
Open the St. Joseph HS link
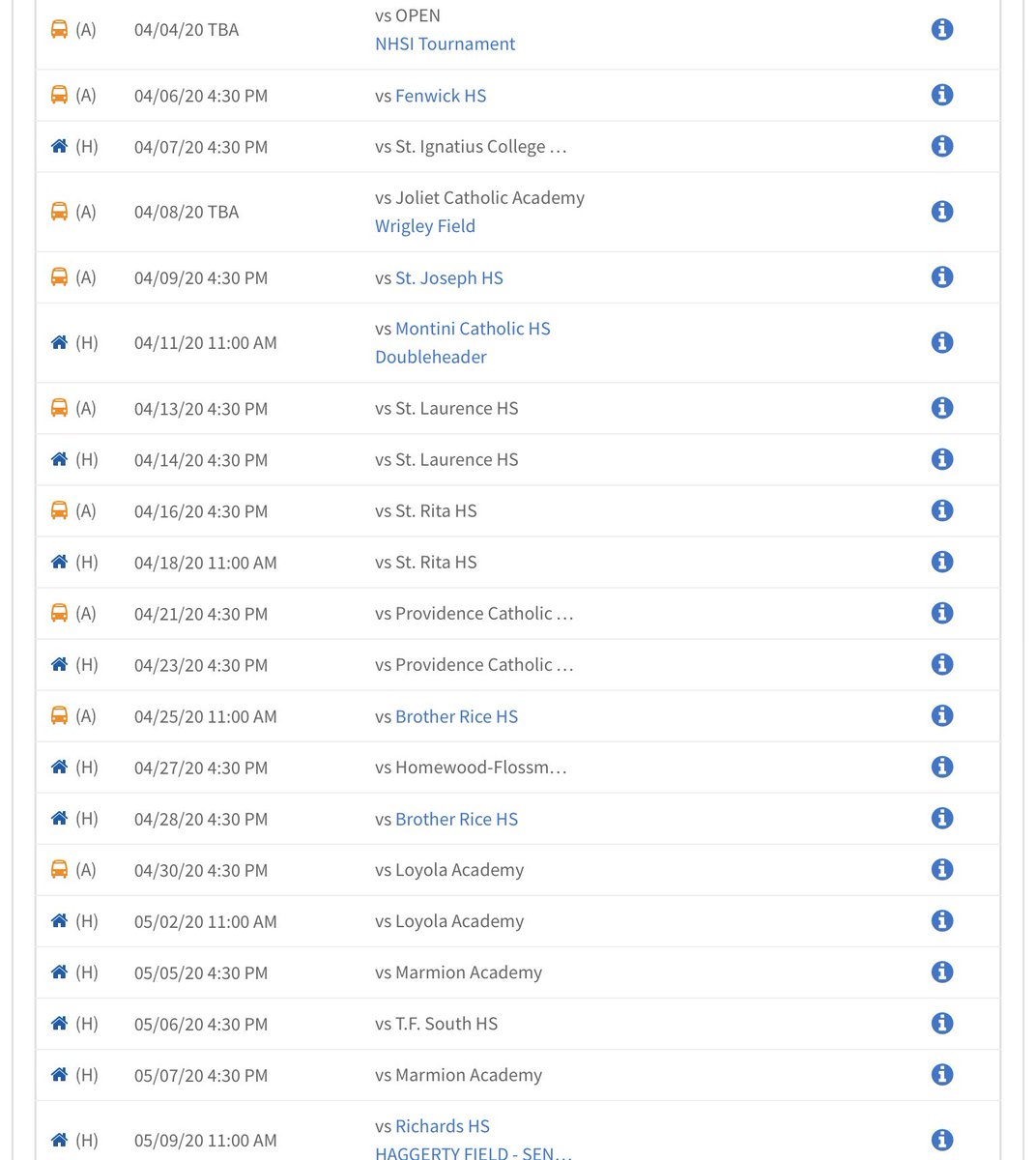449,277
